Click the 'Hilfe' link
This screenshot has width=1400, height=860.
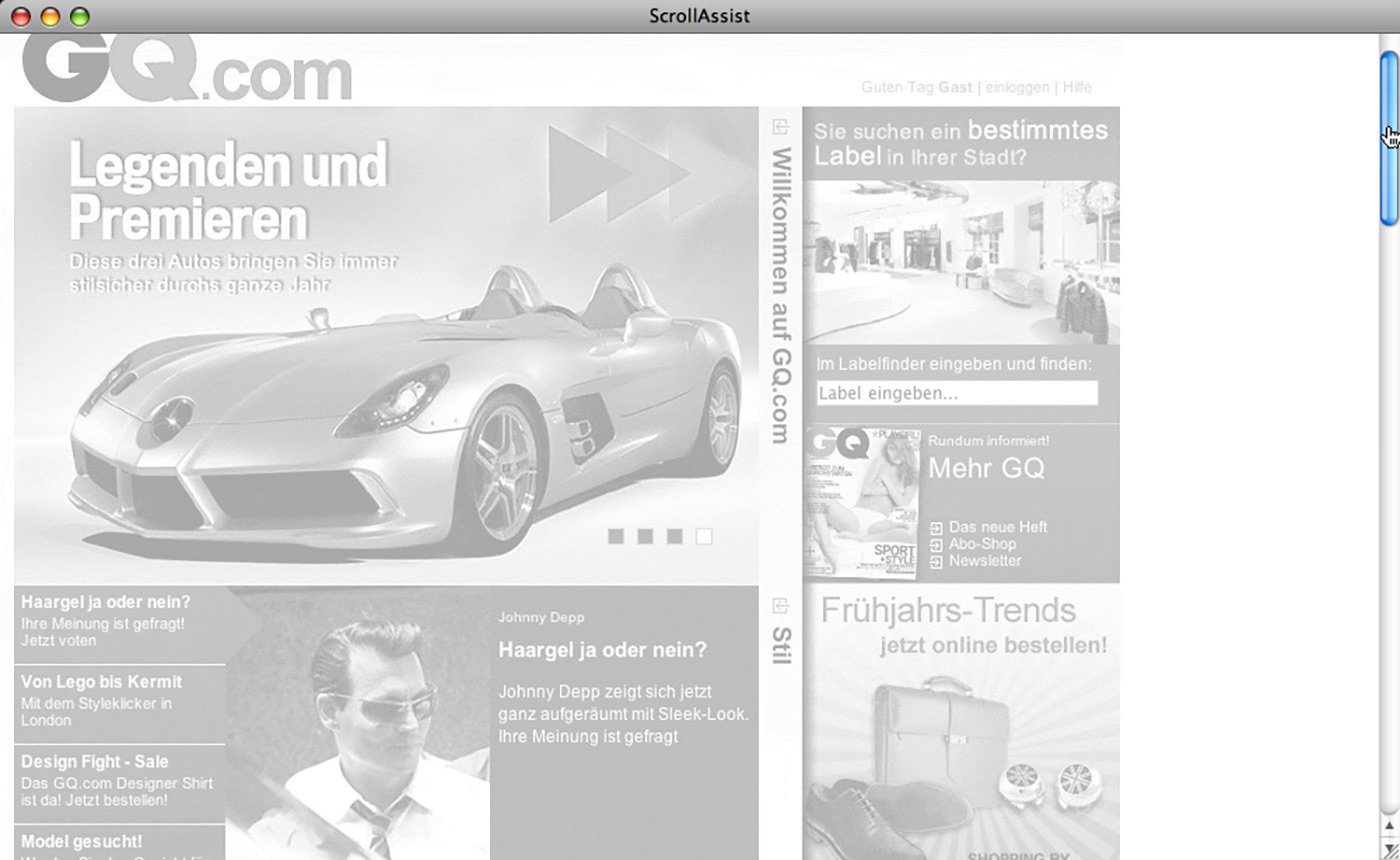[x=1077, y=87]
